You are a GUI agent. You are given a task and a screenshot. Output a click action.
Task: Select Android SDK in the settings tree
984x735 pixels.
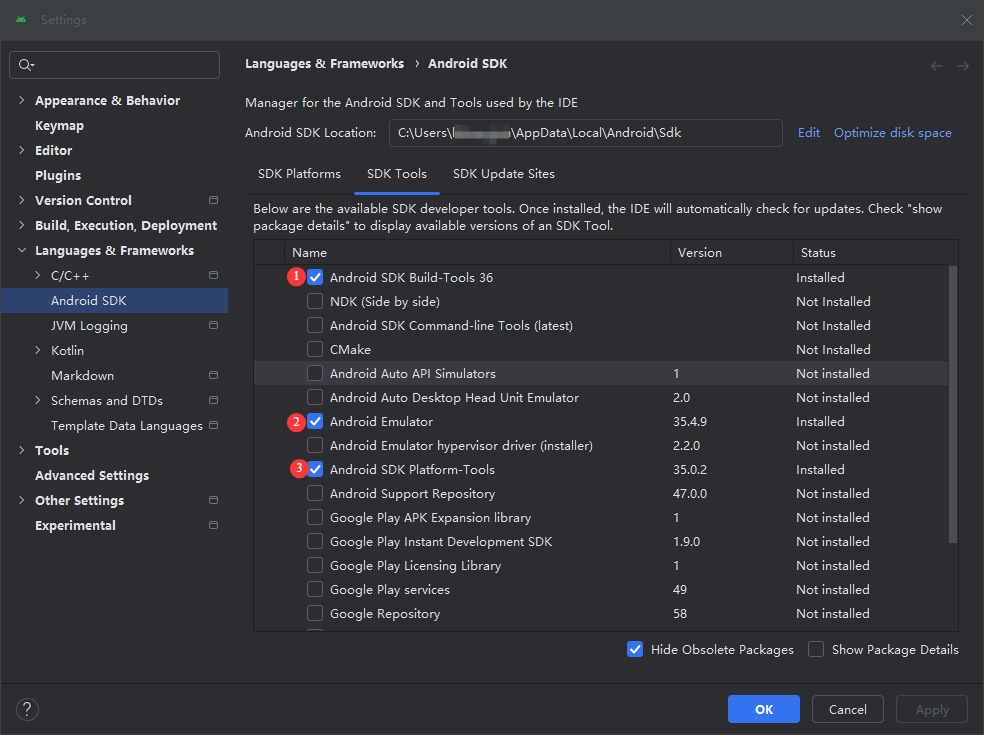pos(114,301)
